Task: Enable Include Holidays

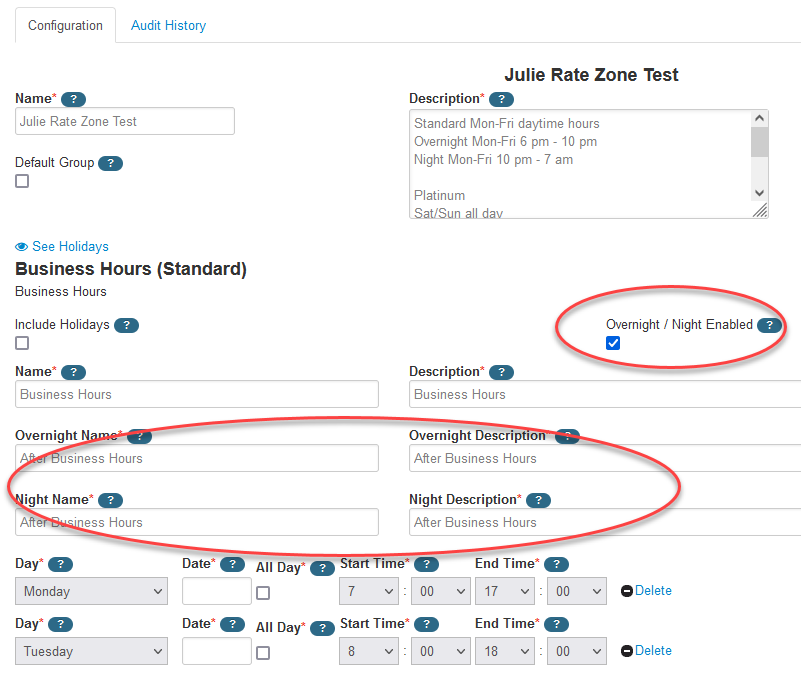Action: 22,343
